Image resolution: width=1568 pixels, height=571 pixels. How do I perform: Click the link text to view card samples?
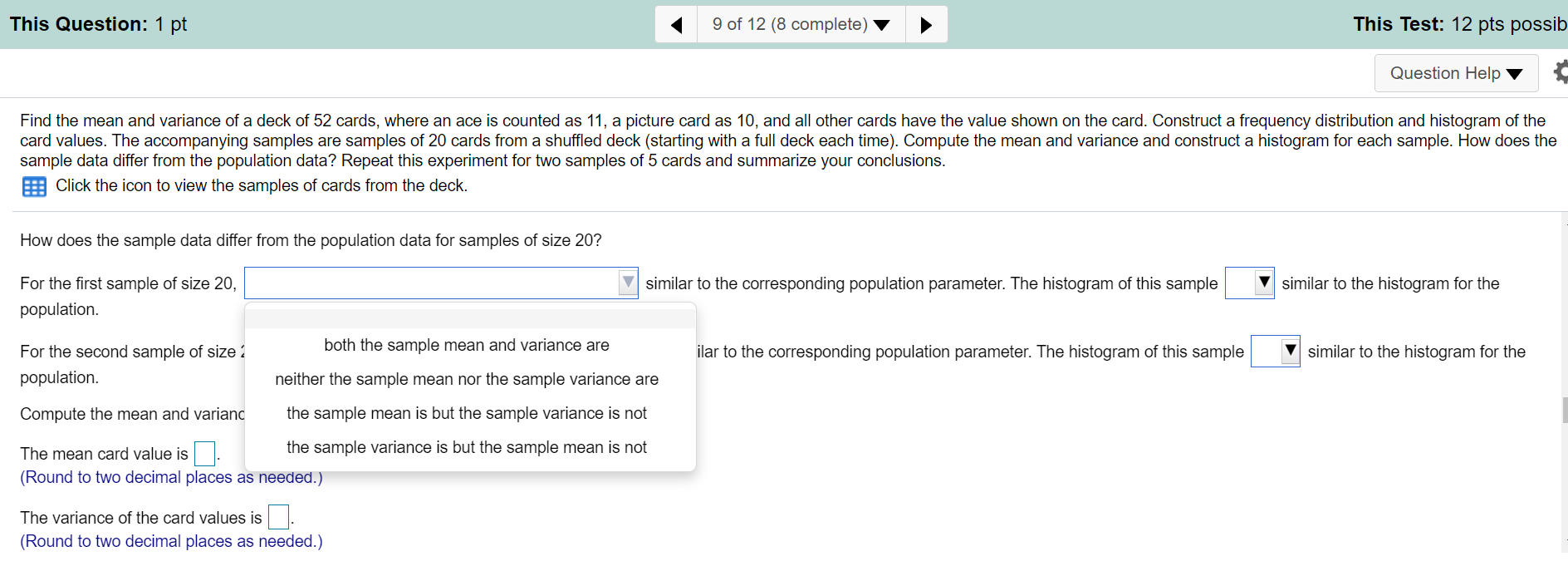coord(262,185)
